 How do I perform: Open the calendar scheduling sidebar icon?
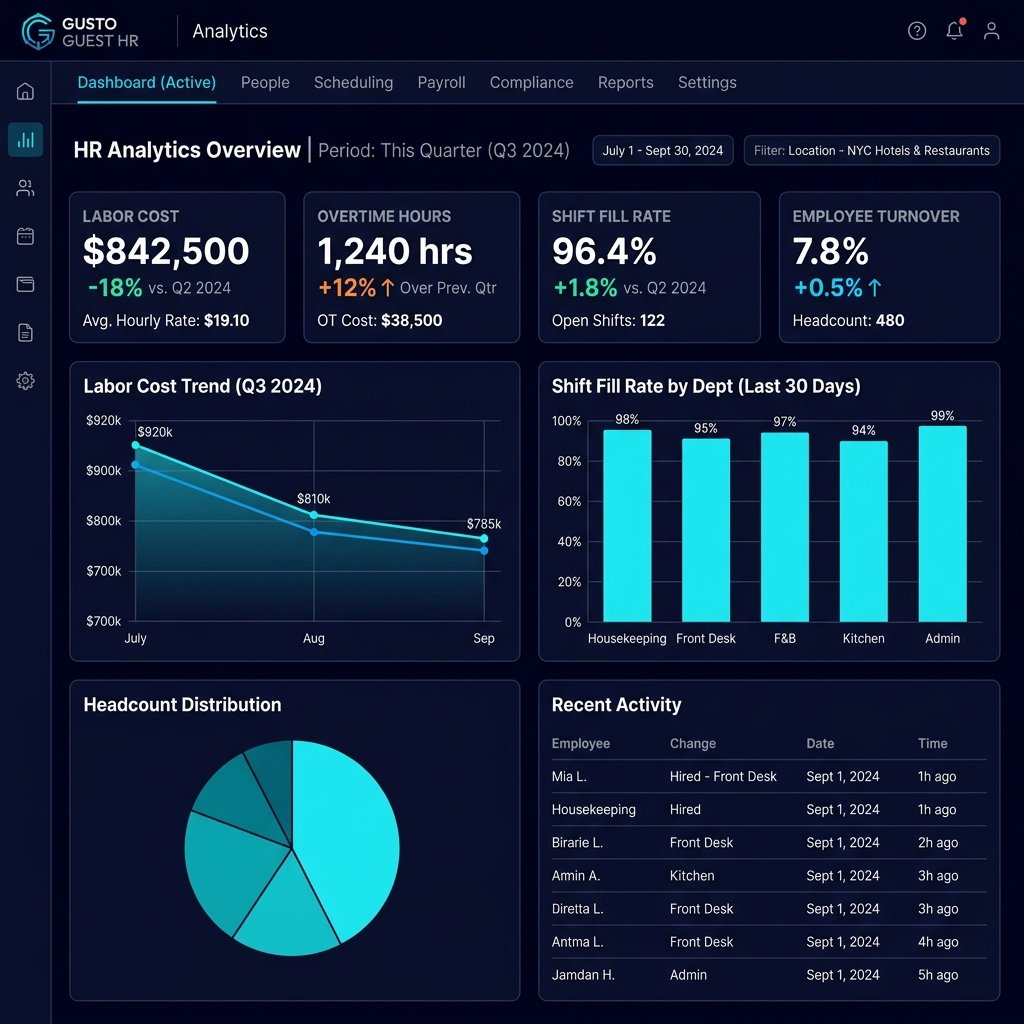[x=25, y=236]
